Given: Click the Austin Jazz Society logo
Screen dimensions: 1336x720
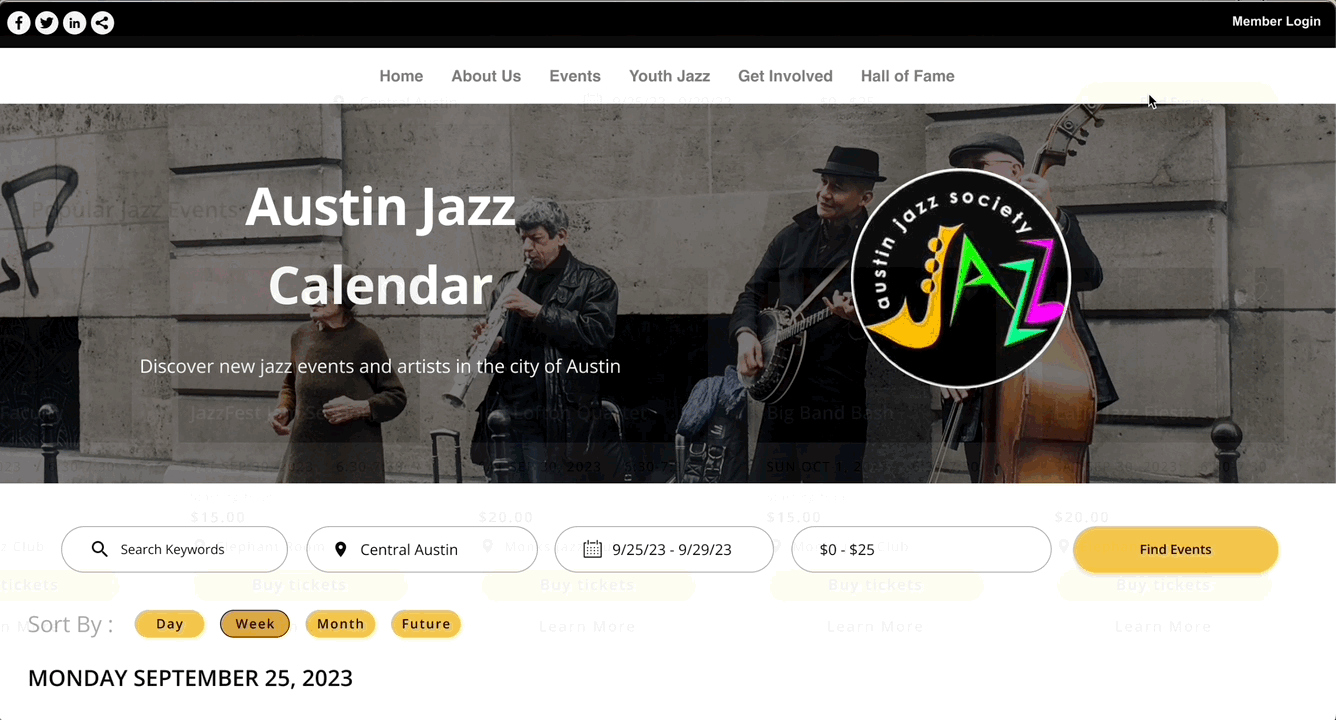Looking at the screenshot, I should [x=961, y=279].
